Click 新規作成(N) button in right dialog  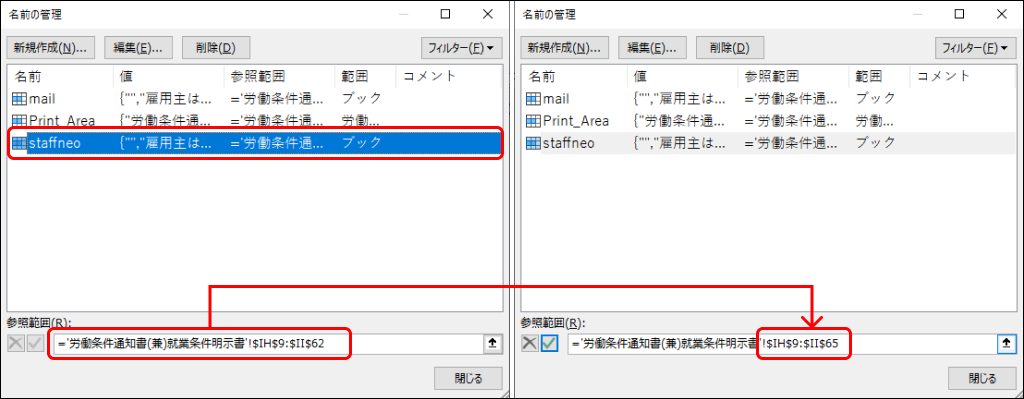[565, 48]
